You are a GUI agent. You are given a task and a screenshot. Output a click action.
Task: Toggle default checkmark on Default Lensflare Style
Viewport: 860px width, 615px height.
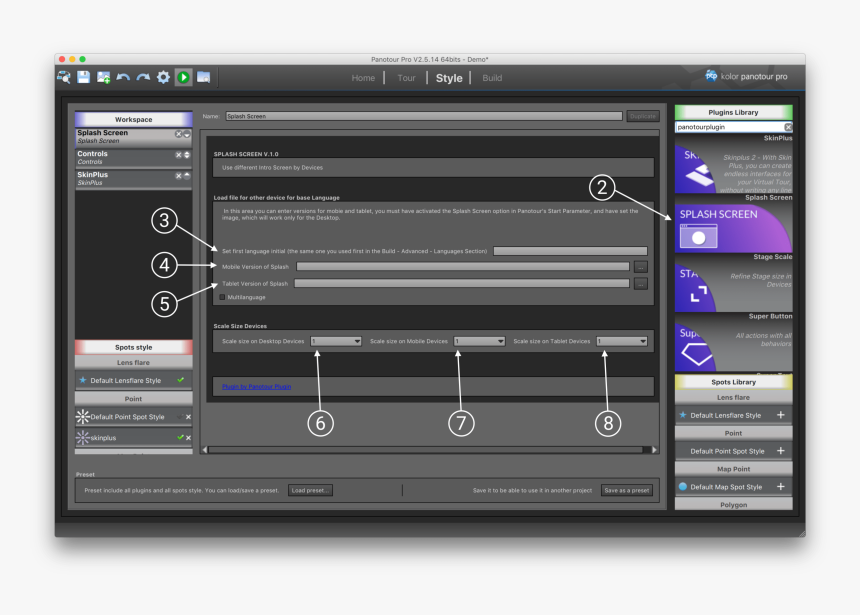click(180, 380)
